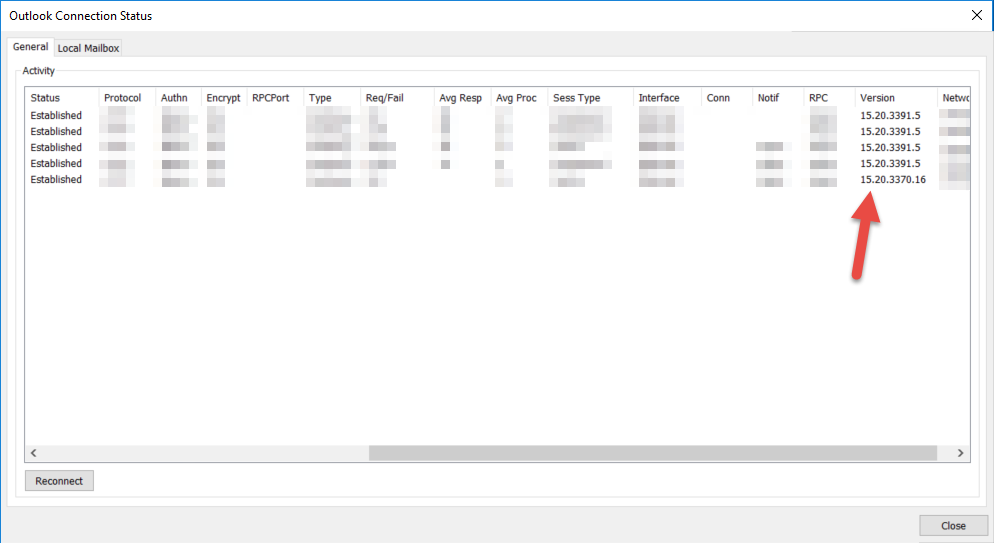Click the Avg Proc column header

(x=519, y=98)
